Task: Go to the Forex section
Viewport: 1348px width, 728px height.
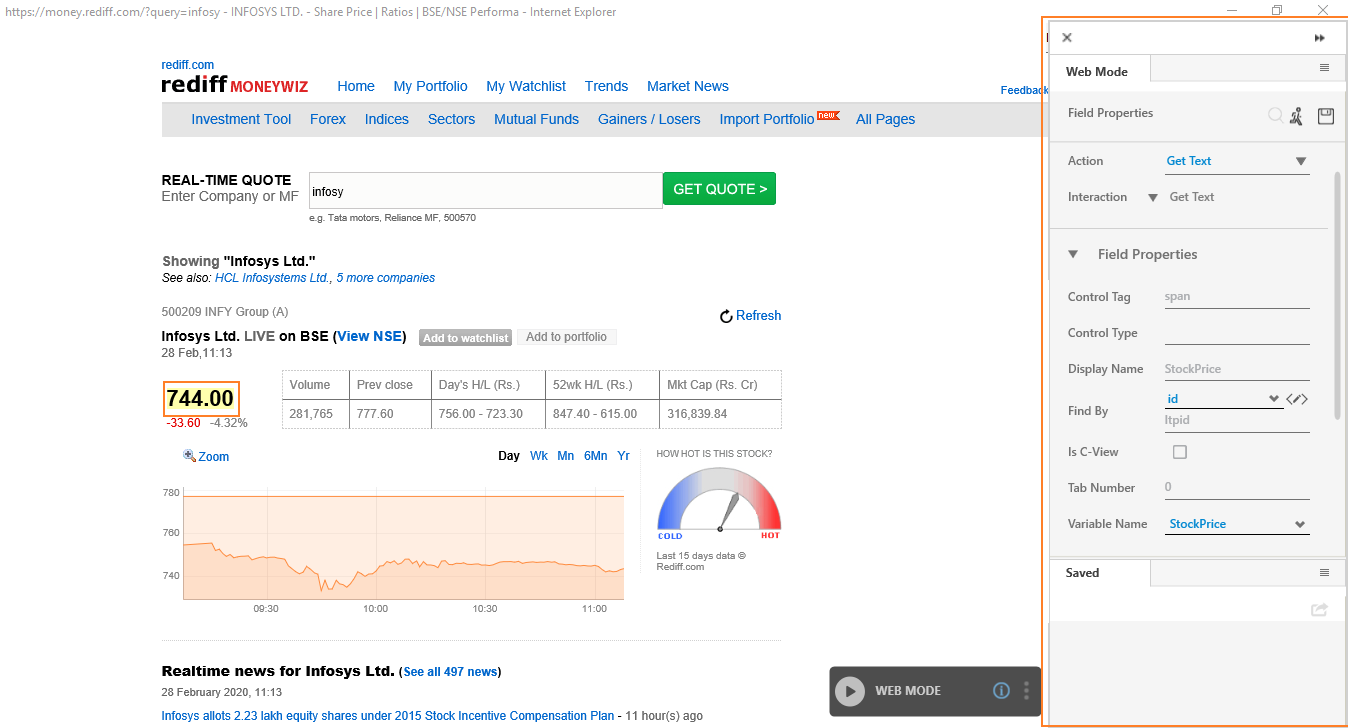Action: click(x=328, y=119)
